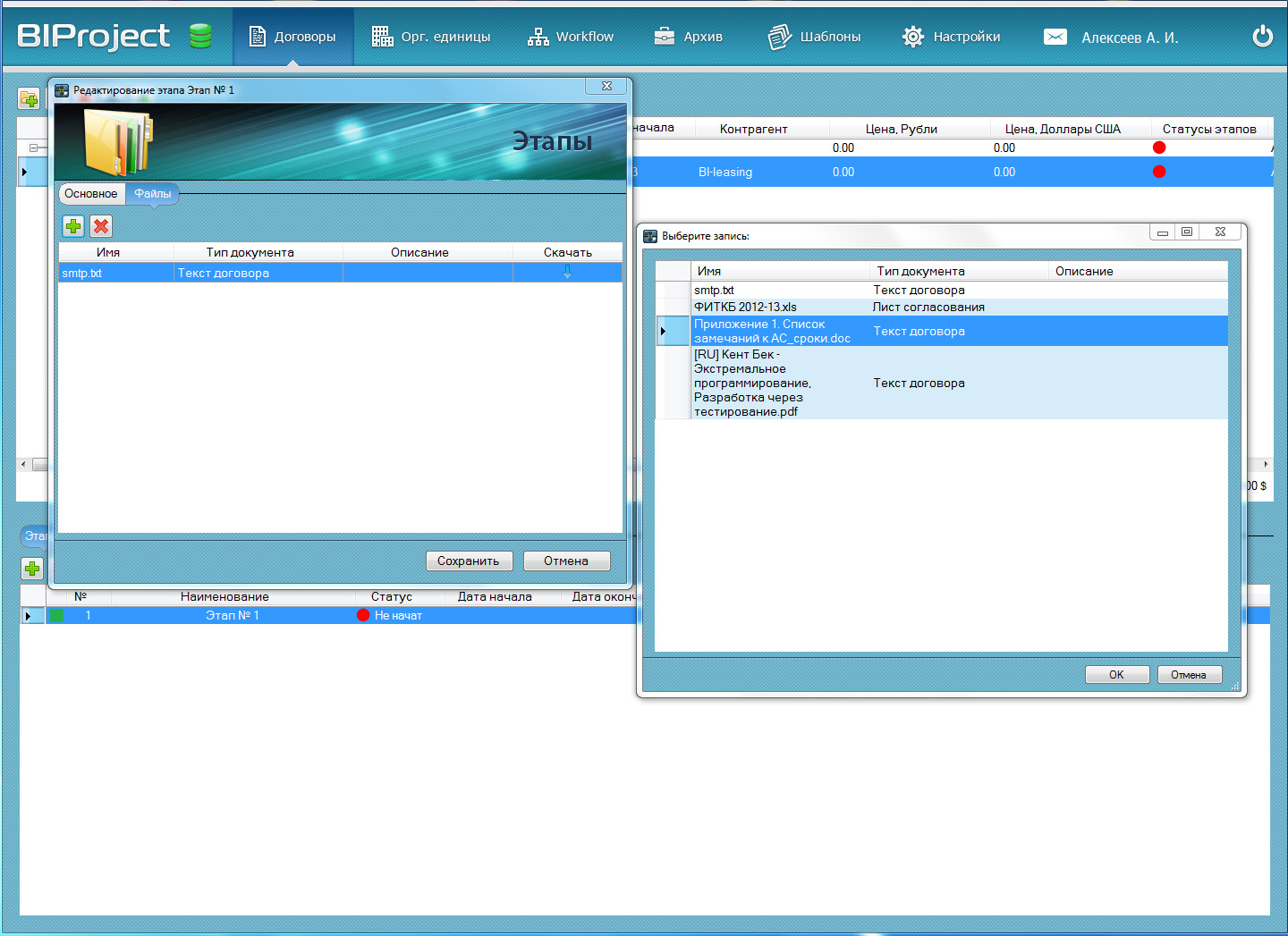Switch to the Основное tab
Image resolution: width=1288 pixels, height=936 pixels.
[x=90, y=194]
